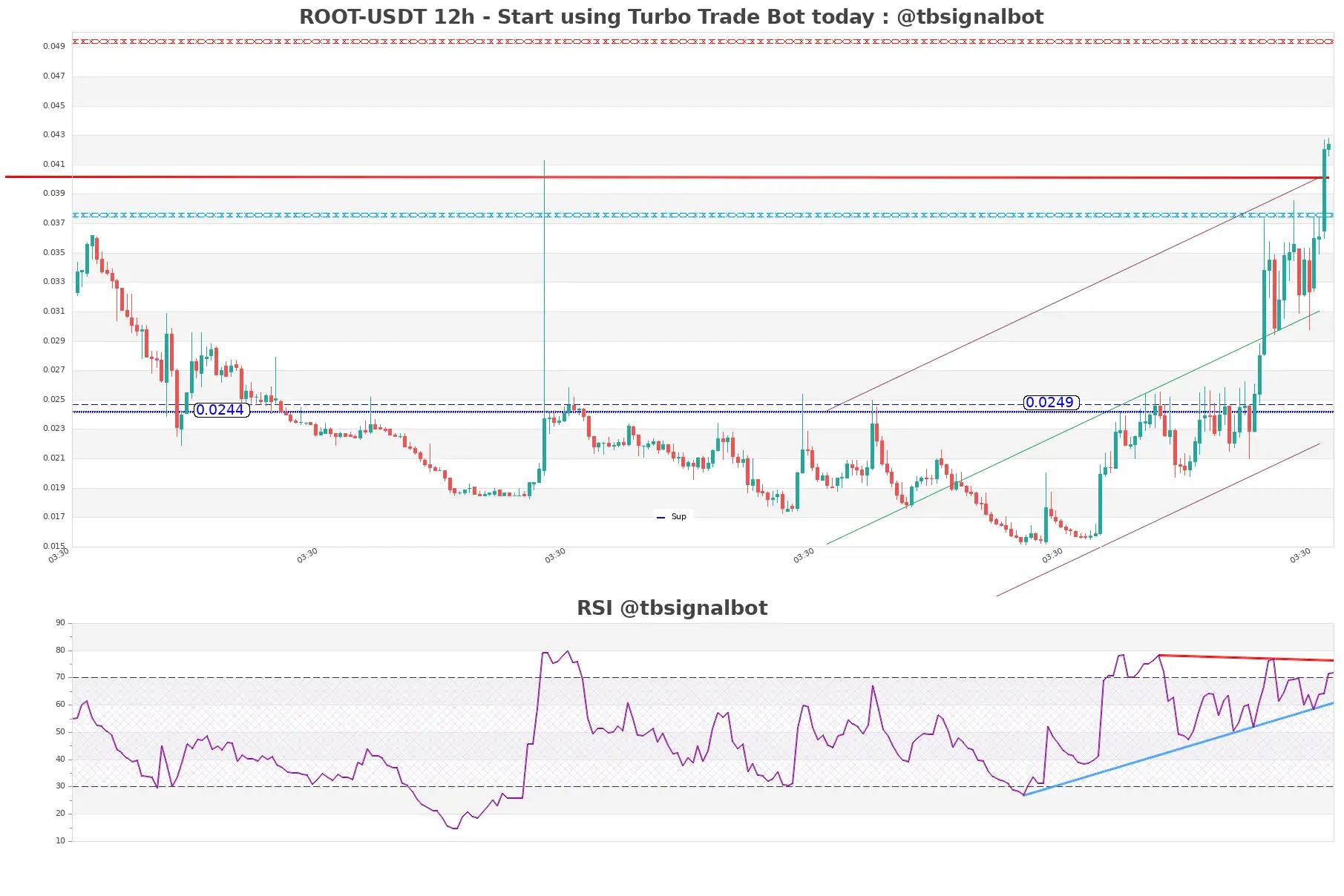Image resolution: width=1344 pixels, height=896 pixels.
Task: Click the RSI axis label 30
Action: (x=60, y=785)
